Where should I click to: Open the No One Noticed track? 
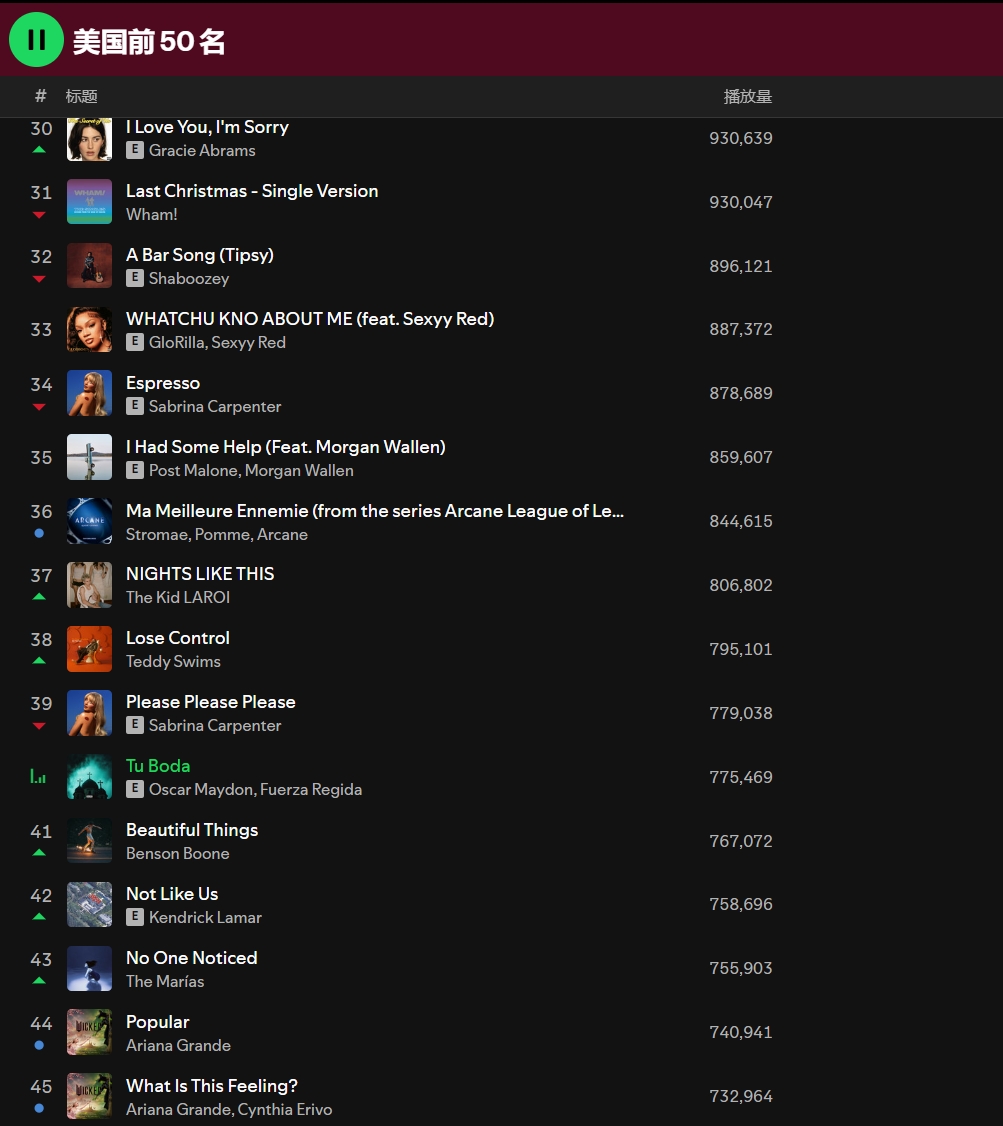pos(192,957)
